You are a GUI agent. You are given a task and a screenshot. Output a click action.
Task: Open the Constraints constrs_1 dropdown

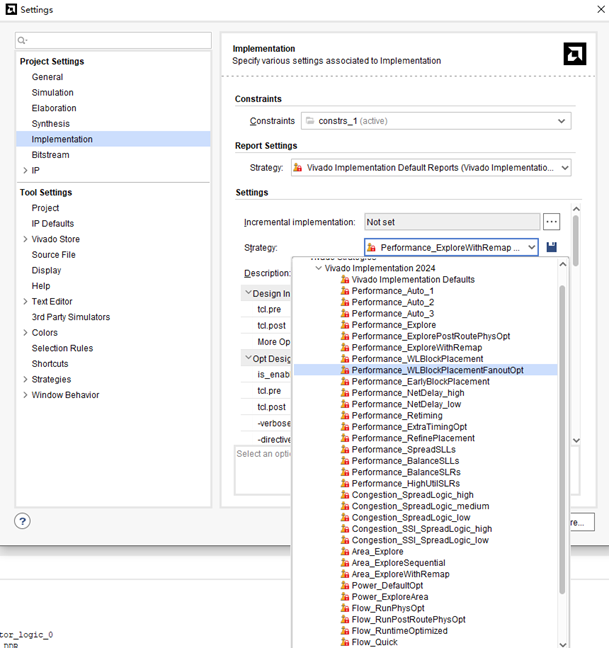tap(436, 121)
